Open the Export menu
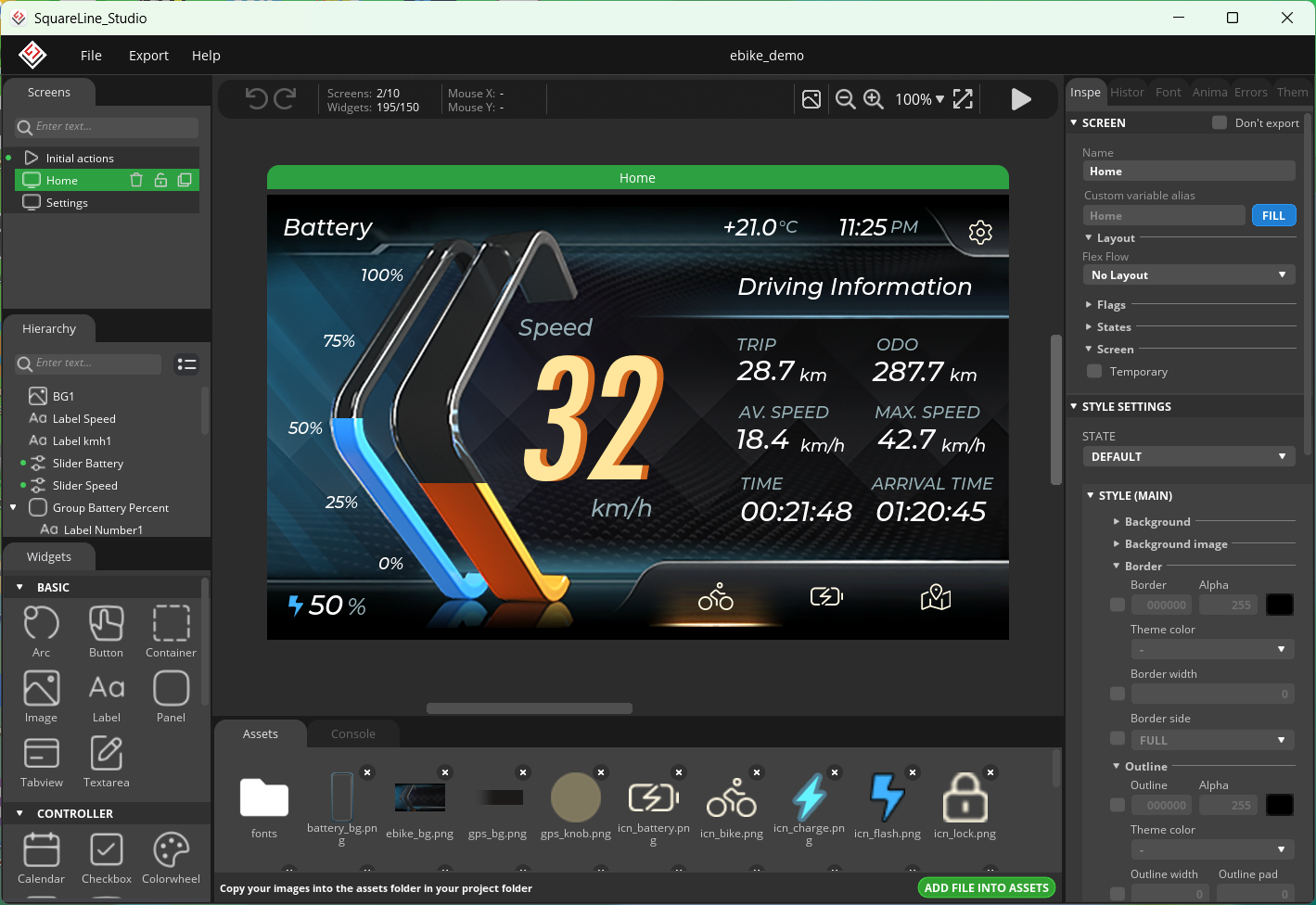Image resolution: width=1316 pixels, height=905 pixels. pos(148,56)
